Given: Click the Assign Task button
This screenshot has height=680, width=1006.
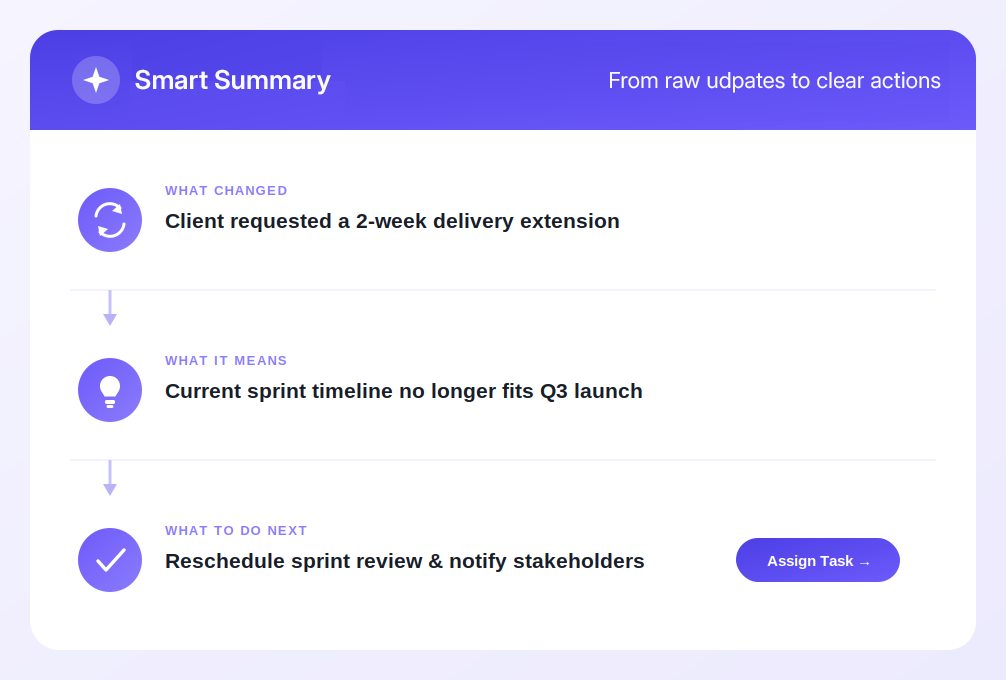Looking at the screenshot, I should 817,560.
